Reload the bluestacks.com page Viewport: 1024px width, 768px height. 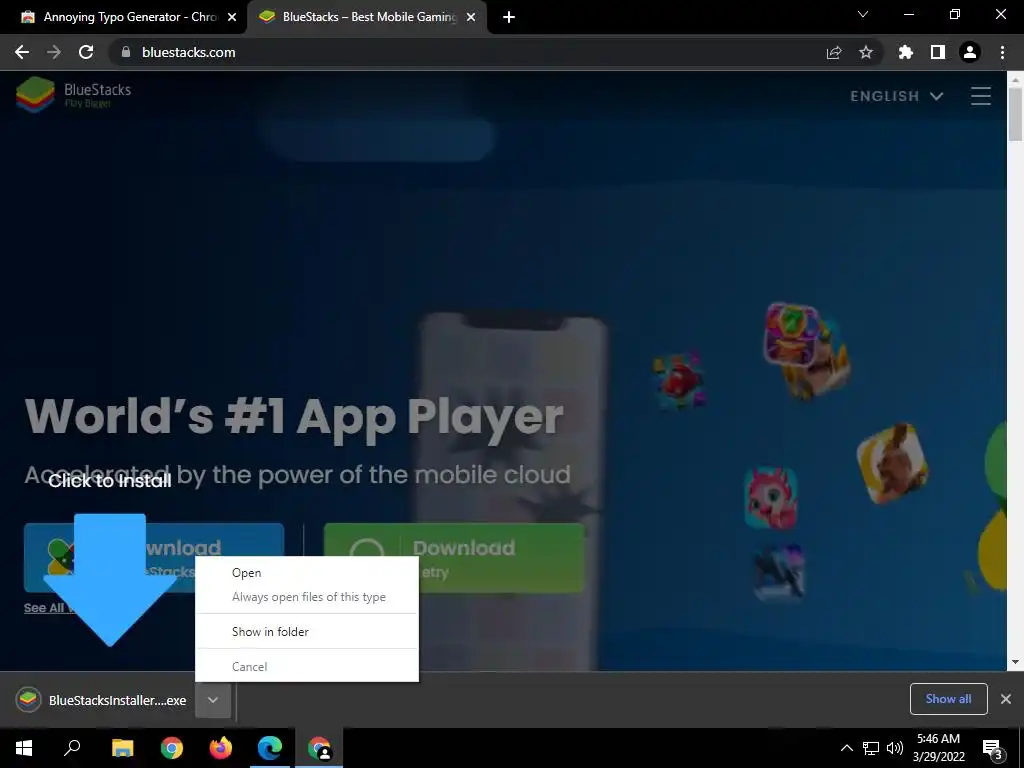click(86, 52)
